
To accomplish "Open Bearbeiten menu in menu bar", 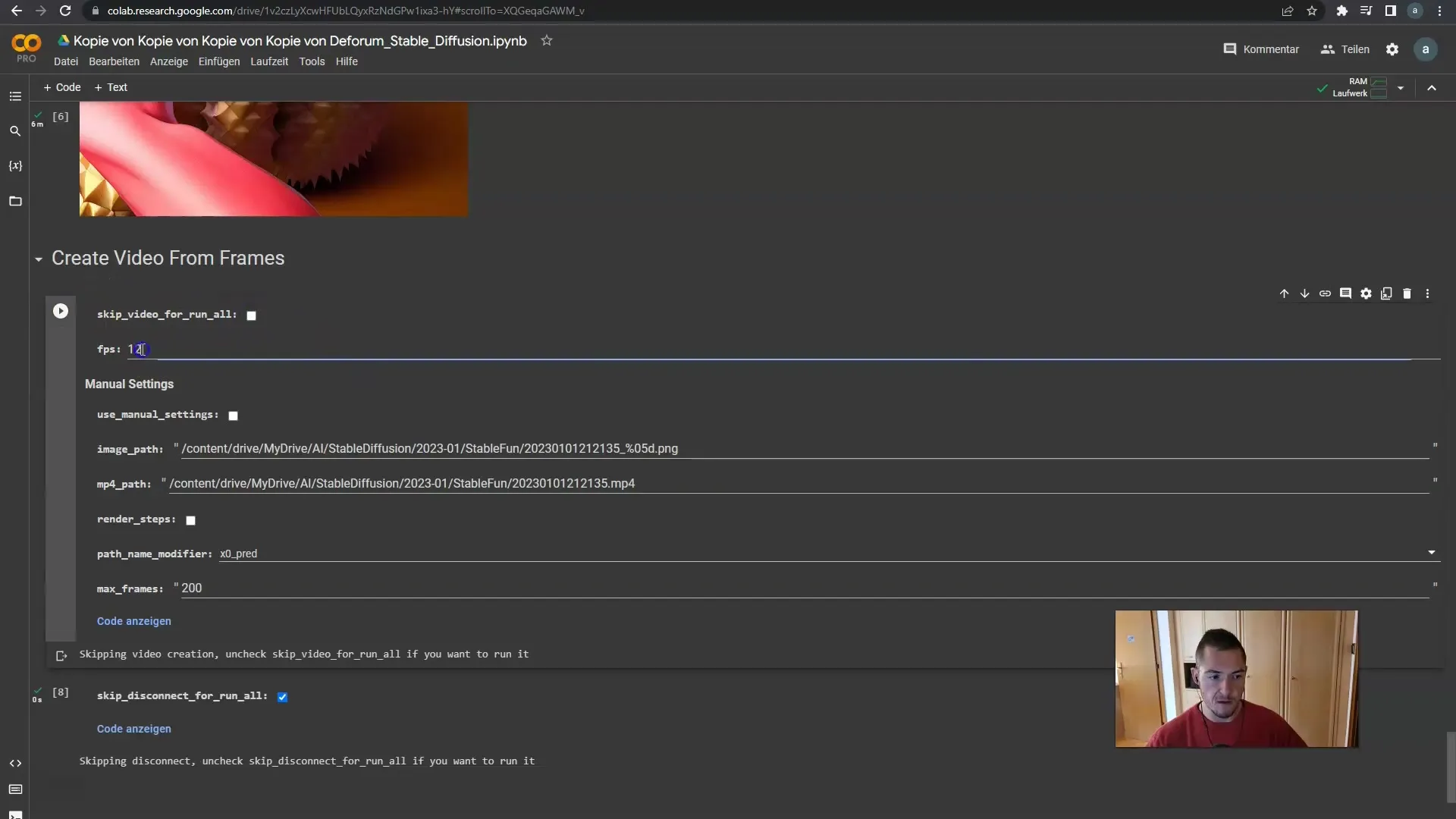I will coord(113,61).
